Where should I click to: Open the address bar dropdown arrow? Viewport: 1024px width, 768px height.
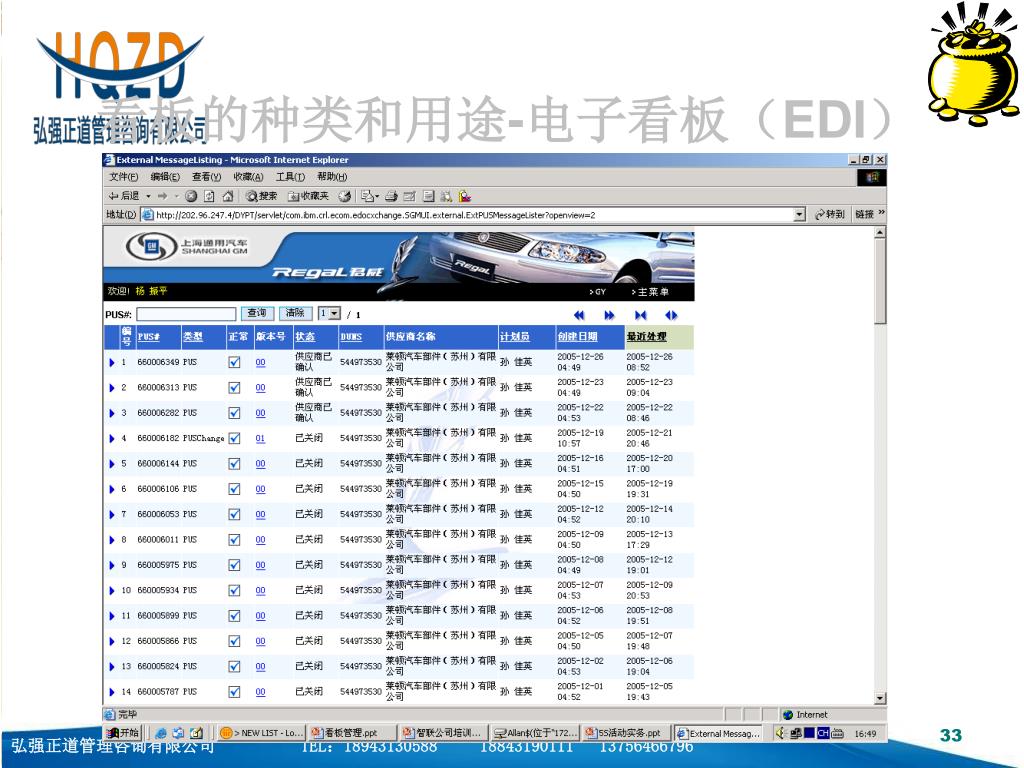point(799,214)
